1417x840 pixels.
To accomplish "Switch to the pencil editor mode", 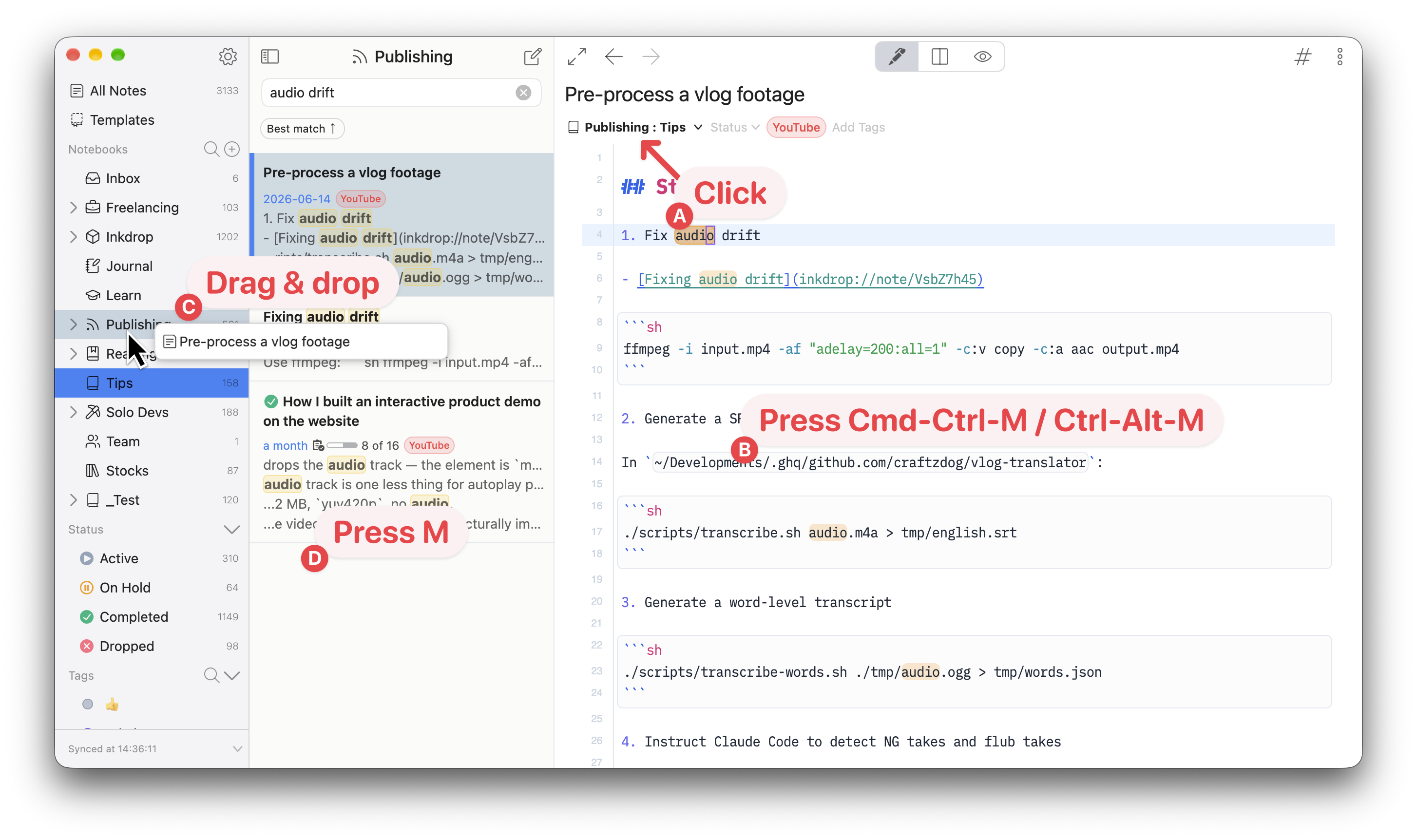I will pos(897,56).
